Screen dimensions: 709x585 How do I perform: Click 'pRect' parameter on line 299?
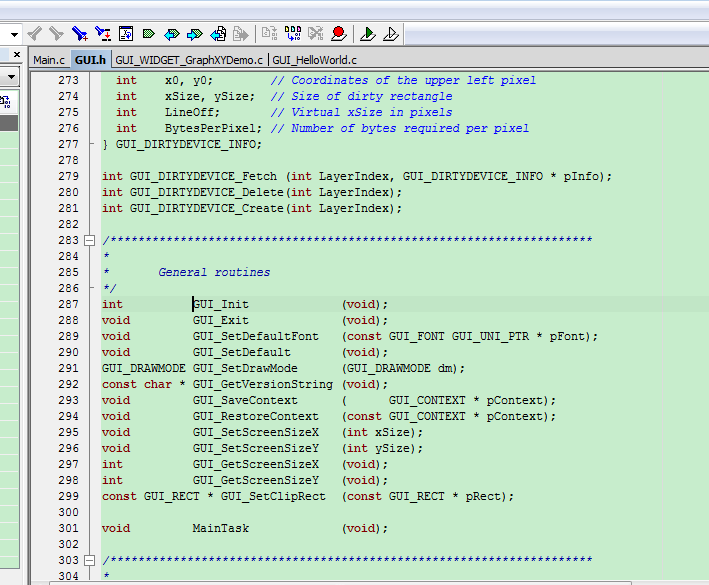pos(483,496)
